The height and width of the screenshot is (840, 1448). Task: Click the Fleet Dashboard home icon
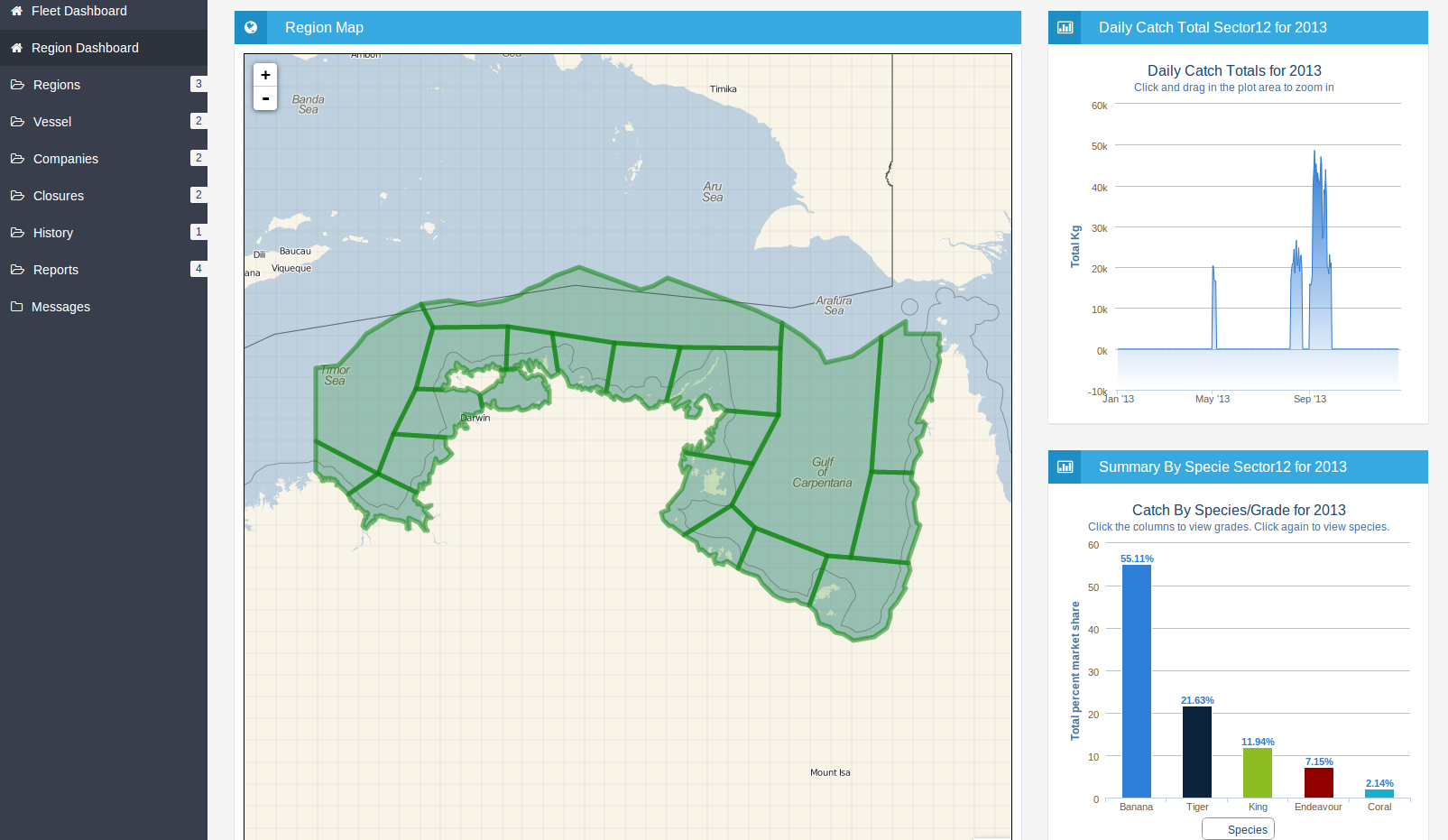(16, 11)
